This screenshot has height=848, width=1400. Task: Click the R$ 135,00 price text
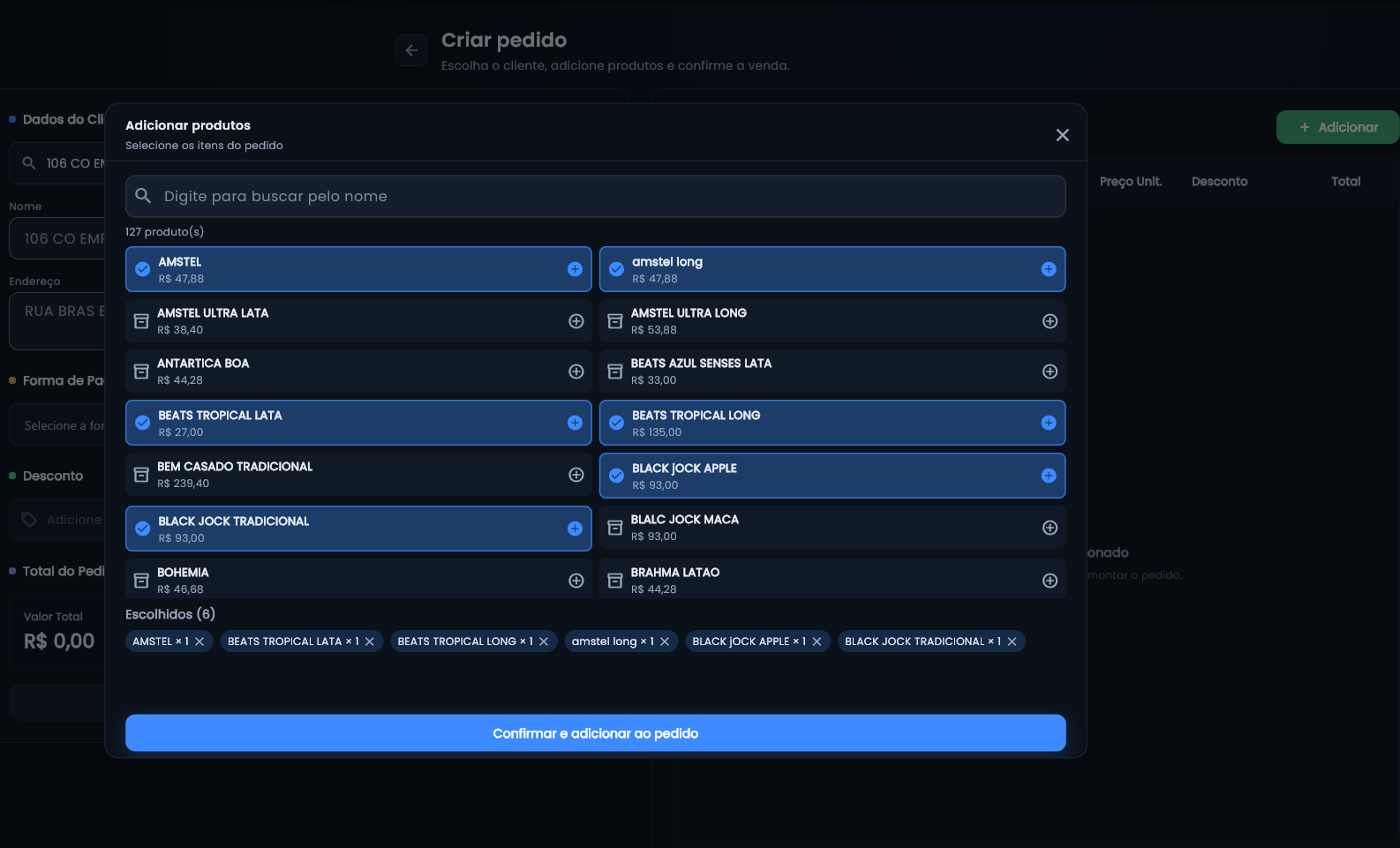pos(657,432)
